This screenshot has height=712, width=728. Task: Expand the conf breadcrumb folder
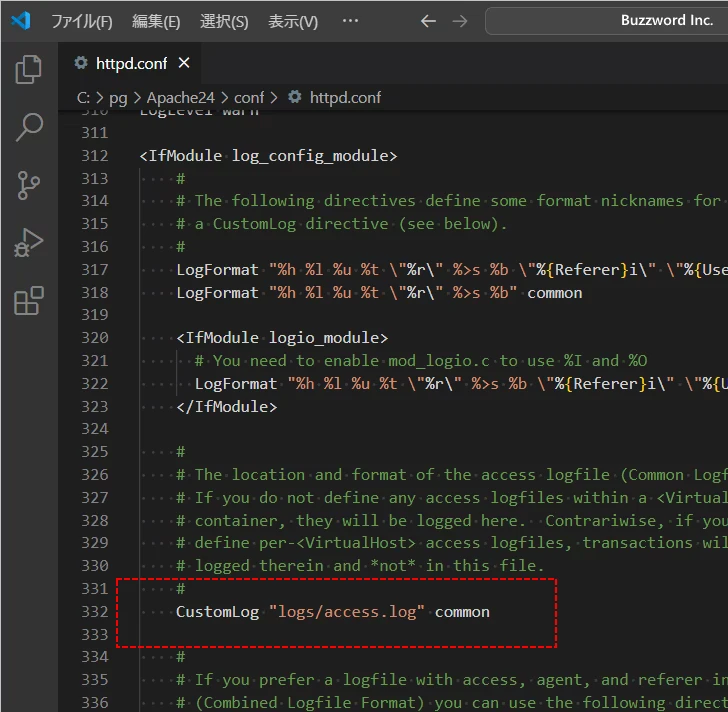click(x=249, y=97)
